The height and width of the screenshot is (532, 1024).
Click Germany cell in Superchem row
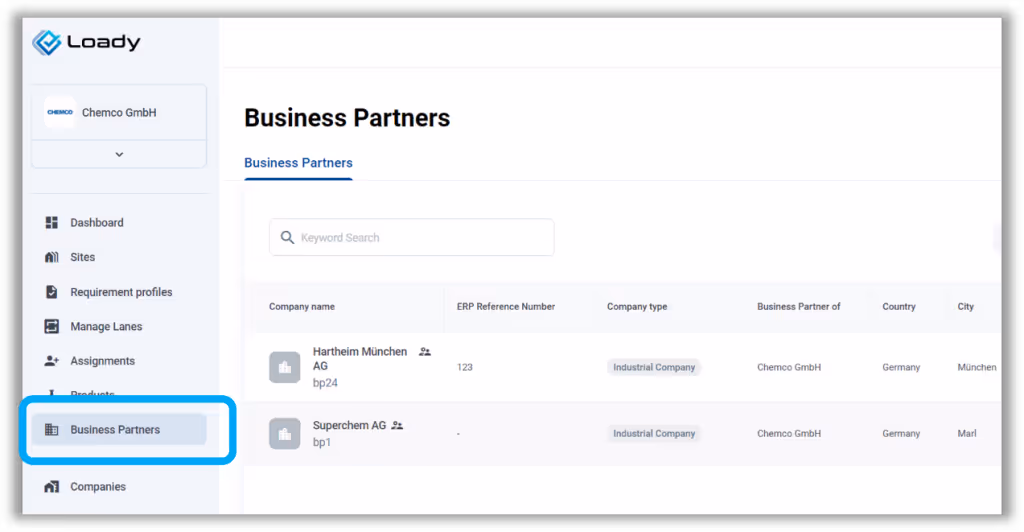point(901,433)
